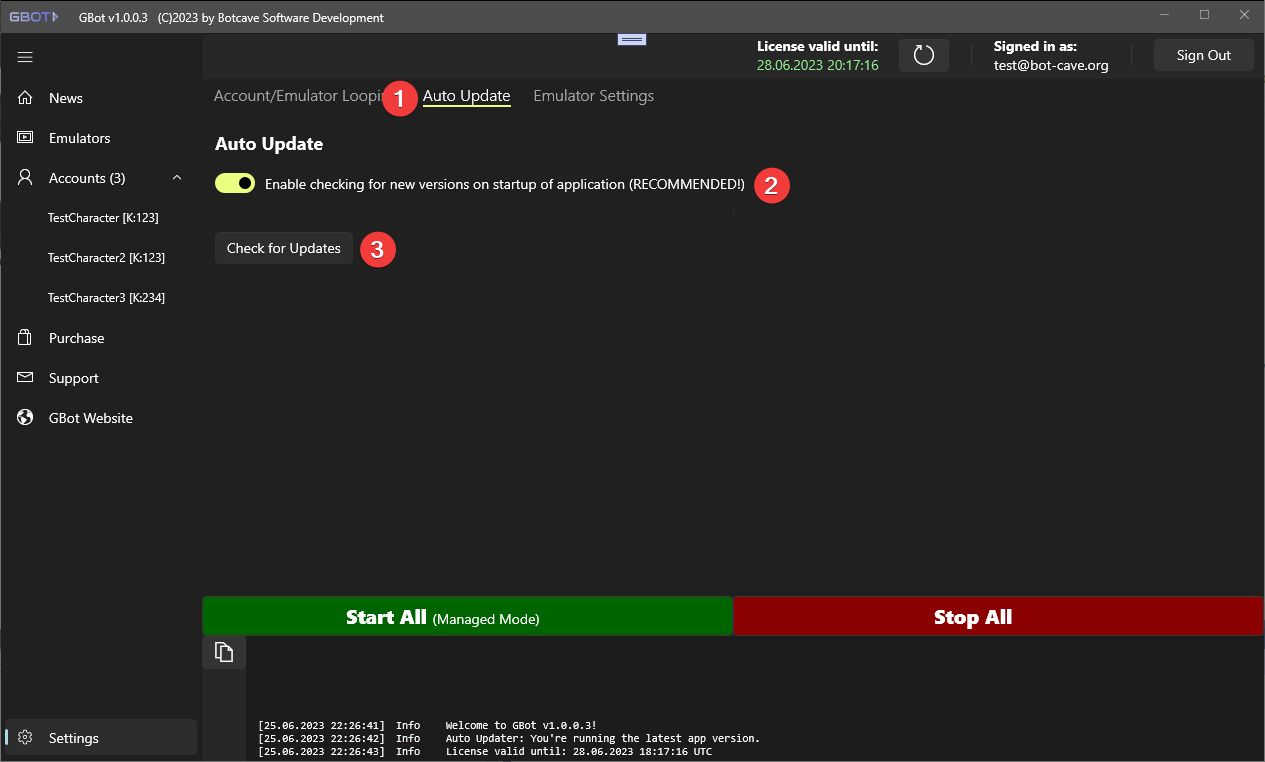The width and height of the screenshot is (1265, 762).
Task: Click the Settings gear icon
Action: click(x=26, y=738)
